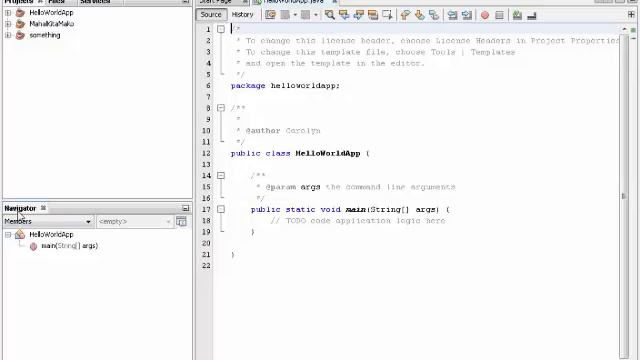The width and height of the screenshot is (640, 360).
Task: Collapse main method fold at line 17
Action: pyautogui.click(x=221, y=209)
